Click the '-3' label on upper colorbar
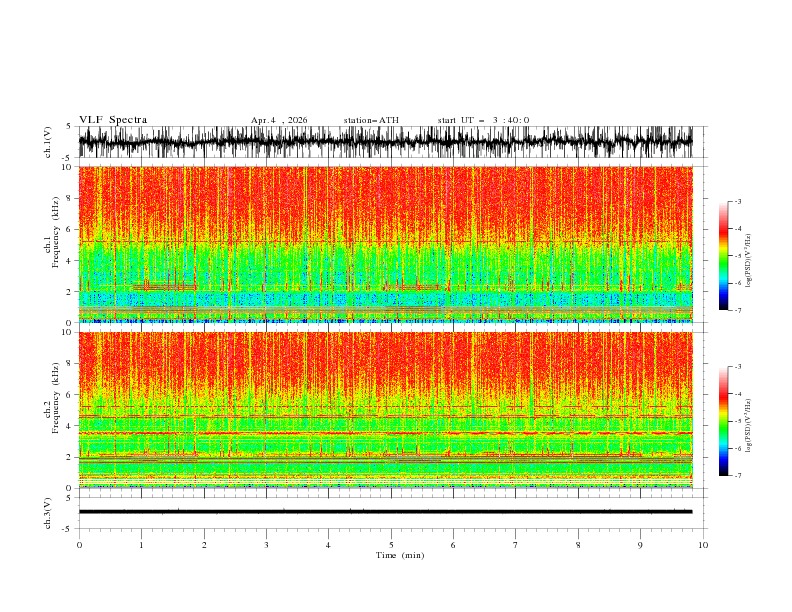This screenshot has height=612, width=792. click(738, 201)
